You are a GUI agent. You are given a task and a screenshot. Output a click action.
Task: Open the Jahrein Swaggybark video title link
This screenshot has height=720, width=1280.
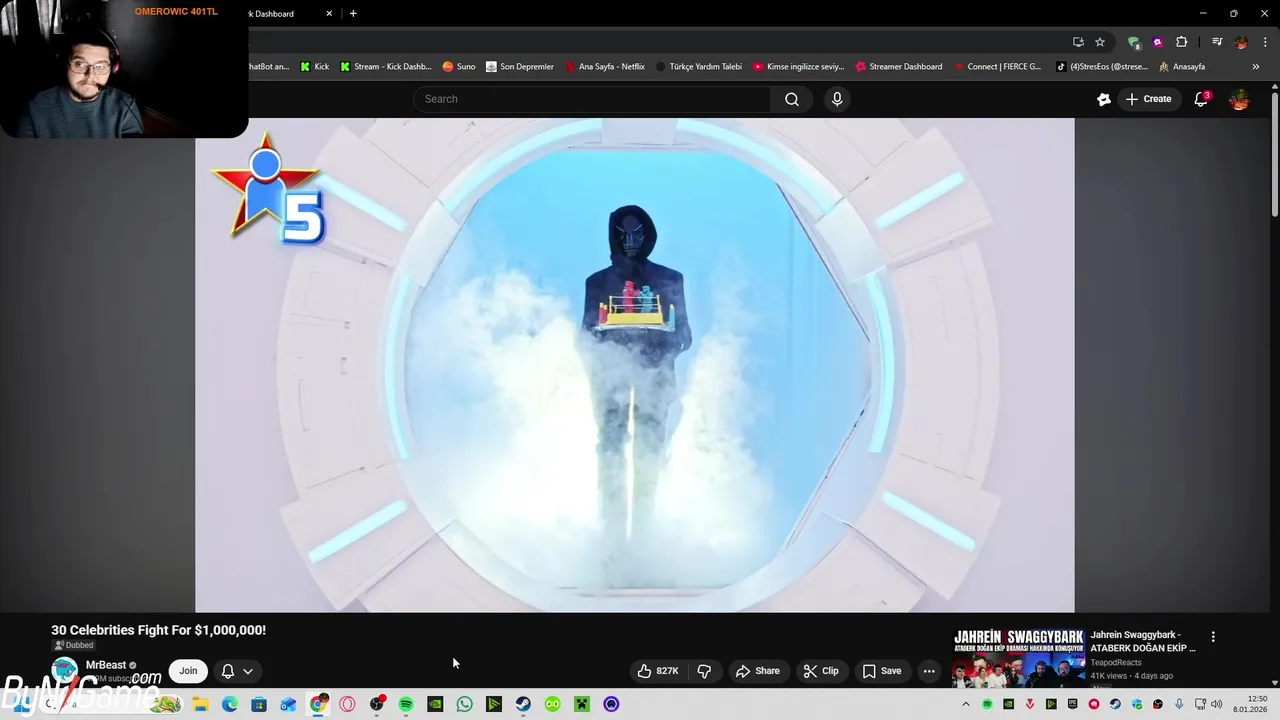point(1143,641)
